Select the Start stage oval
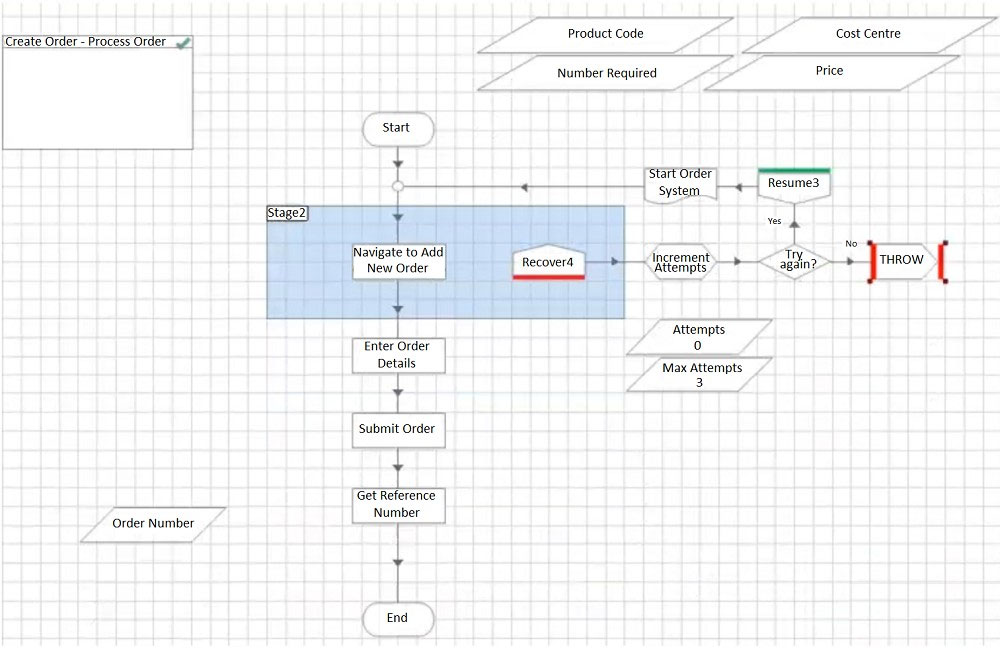The image size is (1000, 651). tap(397, 128)
